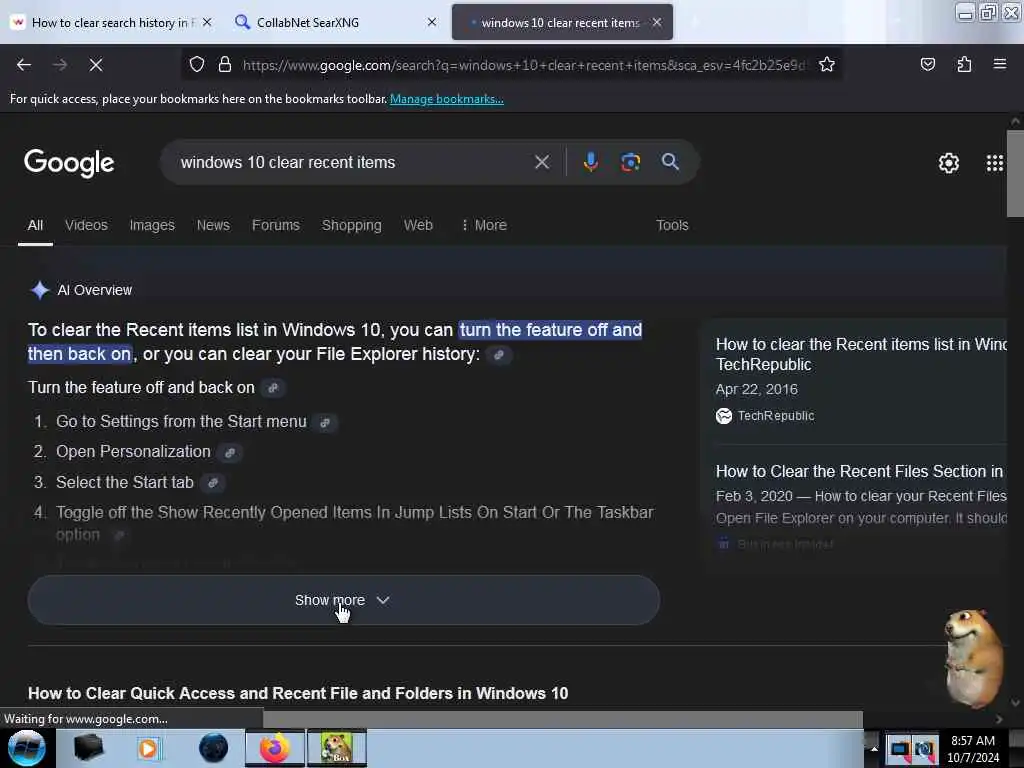Open the More search filters dropdown
The height and width of the screenshot is (768, 1024).
click(x=483, y=225)
